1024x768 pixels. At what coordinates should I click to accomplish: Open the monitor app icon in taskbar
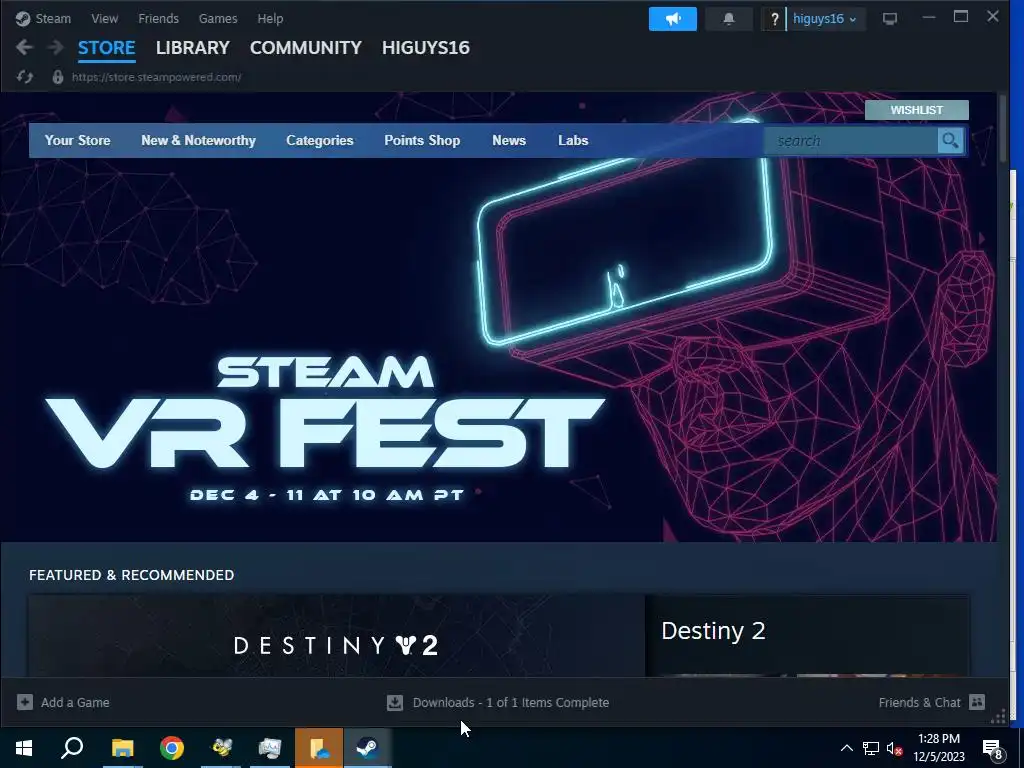270,748
